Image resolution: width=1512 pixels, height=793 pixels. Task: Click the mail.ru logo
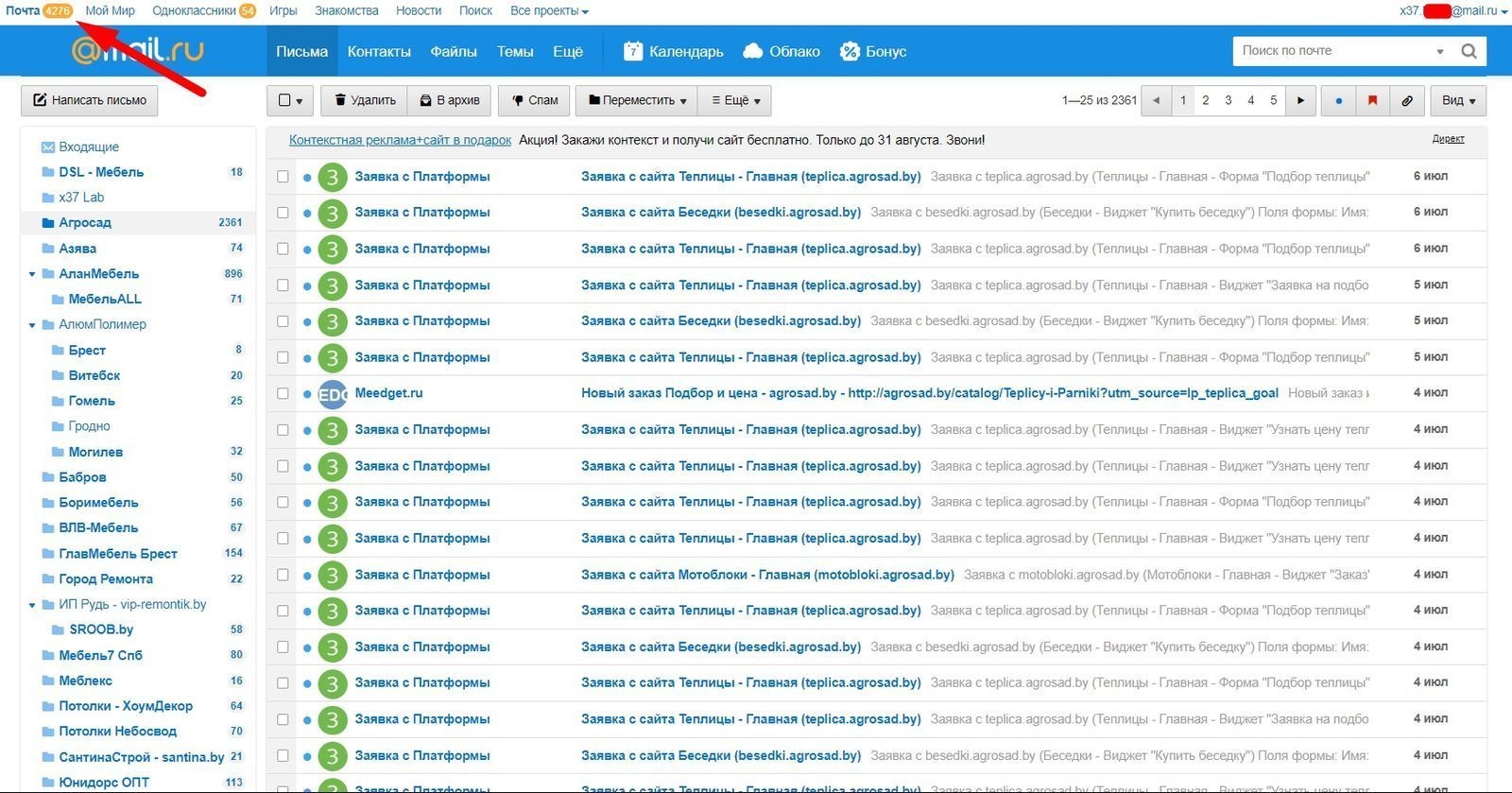[138, 51]
